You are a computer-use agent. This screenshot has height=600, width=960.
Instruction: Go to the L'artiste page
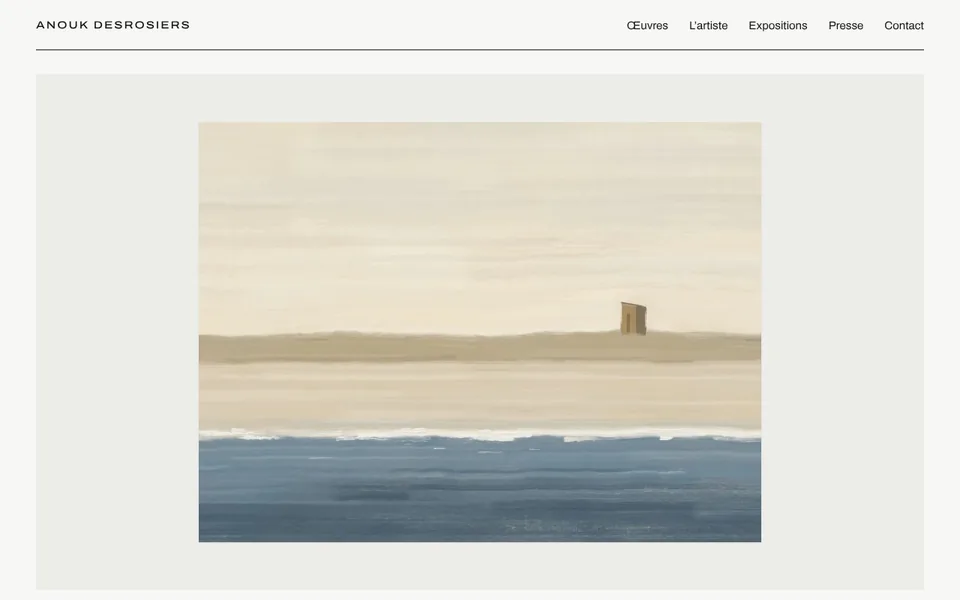tap(708, 26)
